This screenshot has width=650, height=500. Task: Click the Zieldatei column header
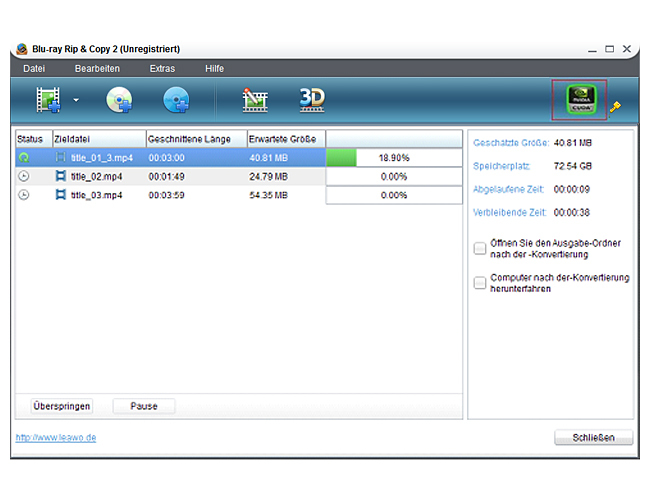(x=99, y=139)
